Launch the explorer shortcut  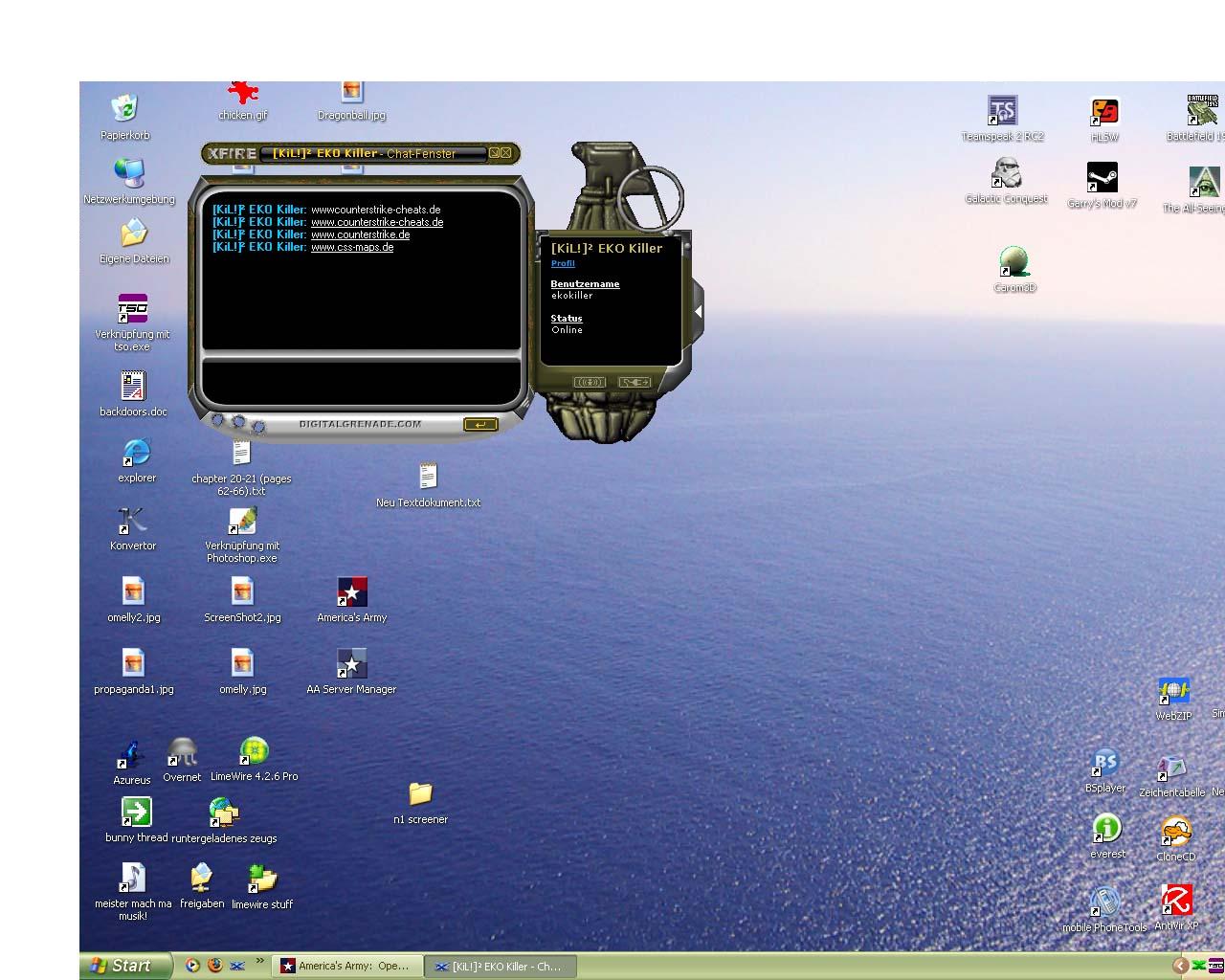[x=137, y=460]
